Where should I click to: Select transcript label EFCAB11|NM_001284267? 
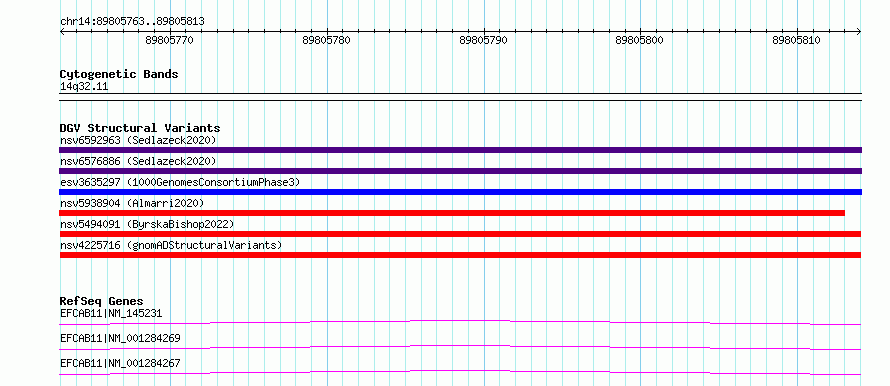pyautogui.click(x=120, y=363)
